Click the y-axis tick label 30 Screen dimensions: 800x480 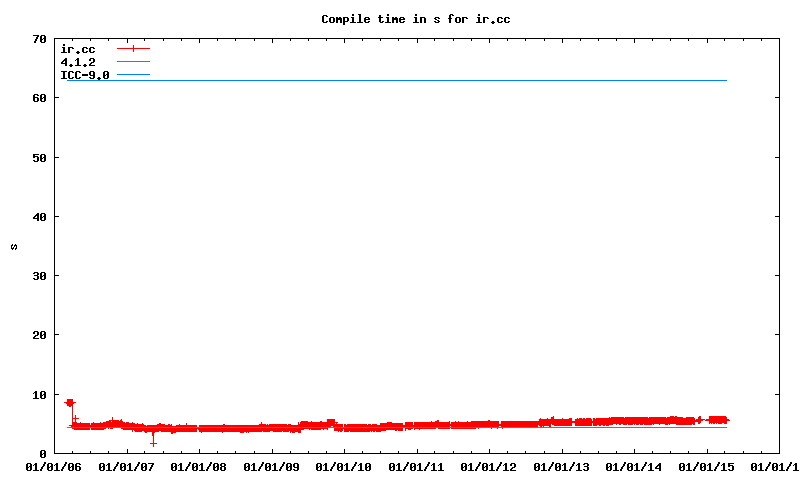pos(39,276)
